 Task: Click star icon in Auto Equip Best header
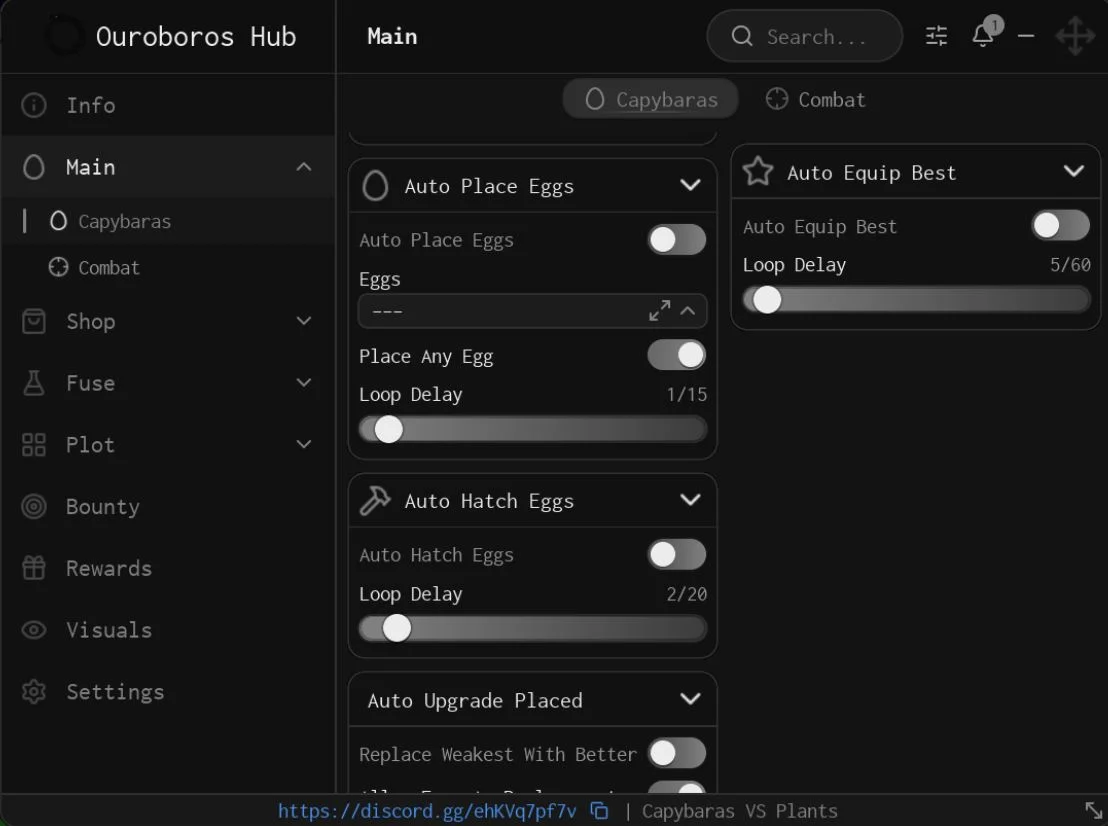[x=758, y=172]
